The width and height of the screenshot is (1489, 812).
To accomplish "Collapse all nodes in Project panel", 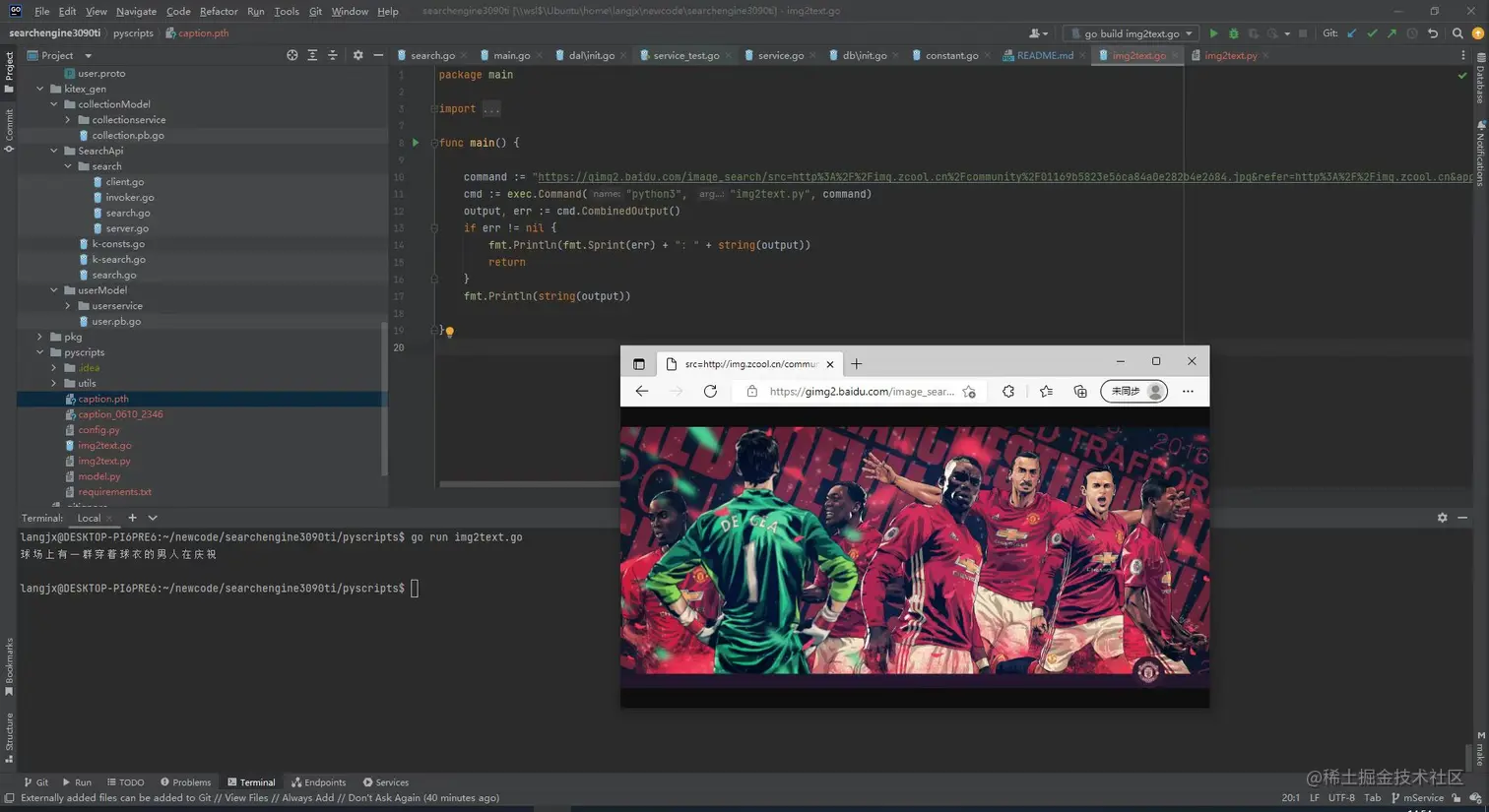I will point(332,55).
